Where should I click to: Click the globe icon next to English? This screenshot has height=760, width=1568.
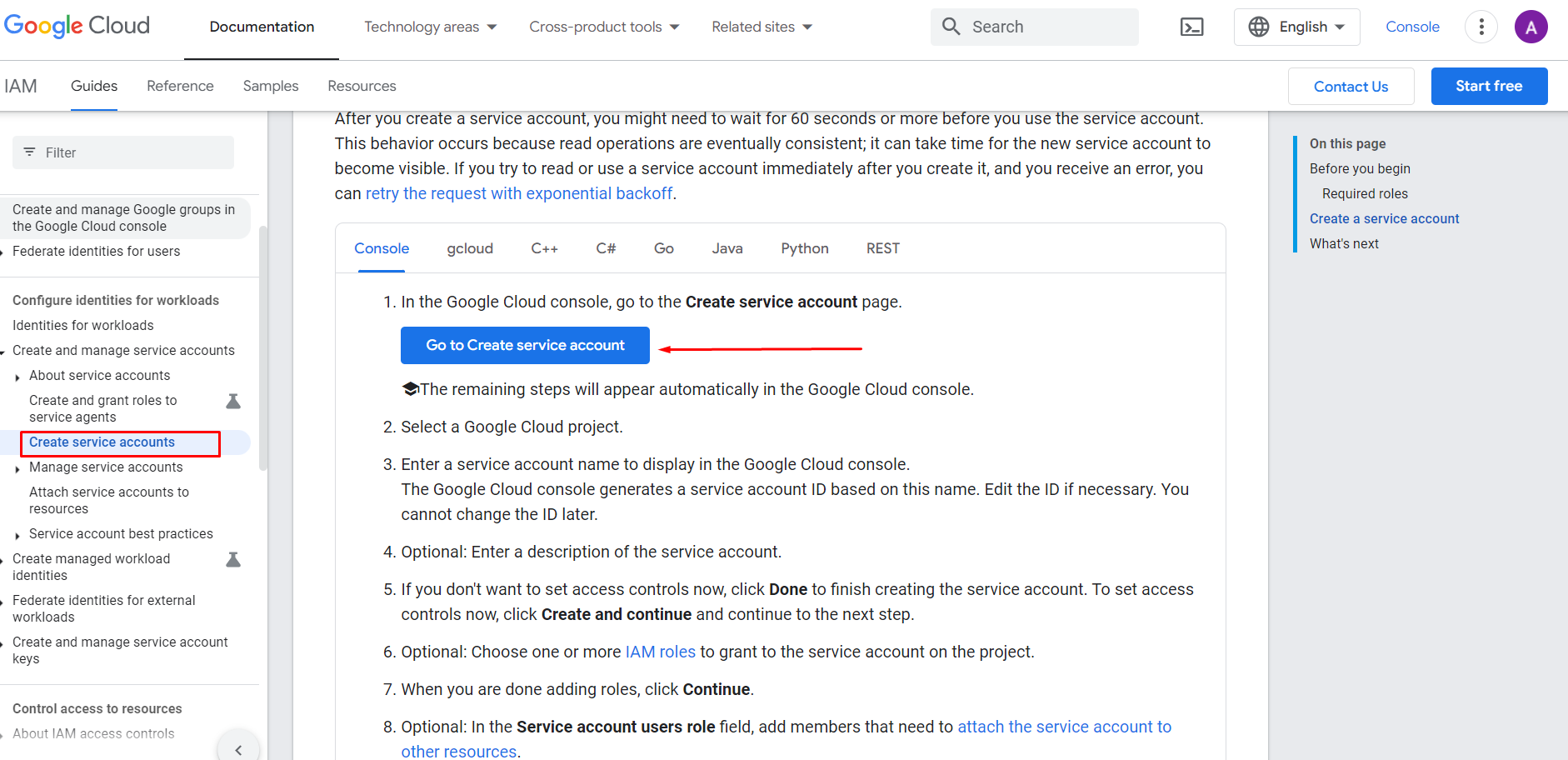pos(1256,26)
